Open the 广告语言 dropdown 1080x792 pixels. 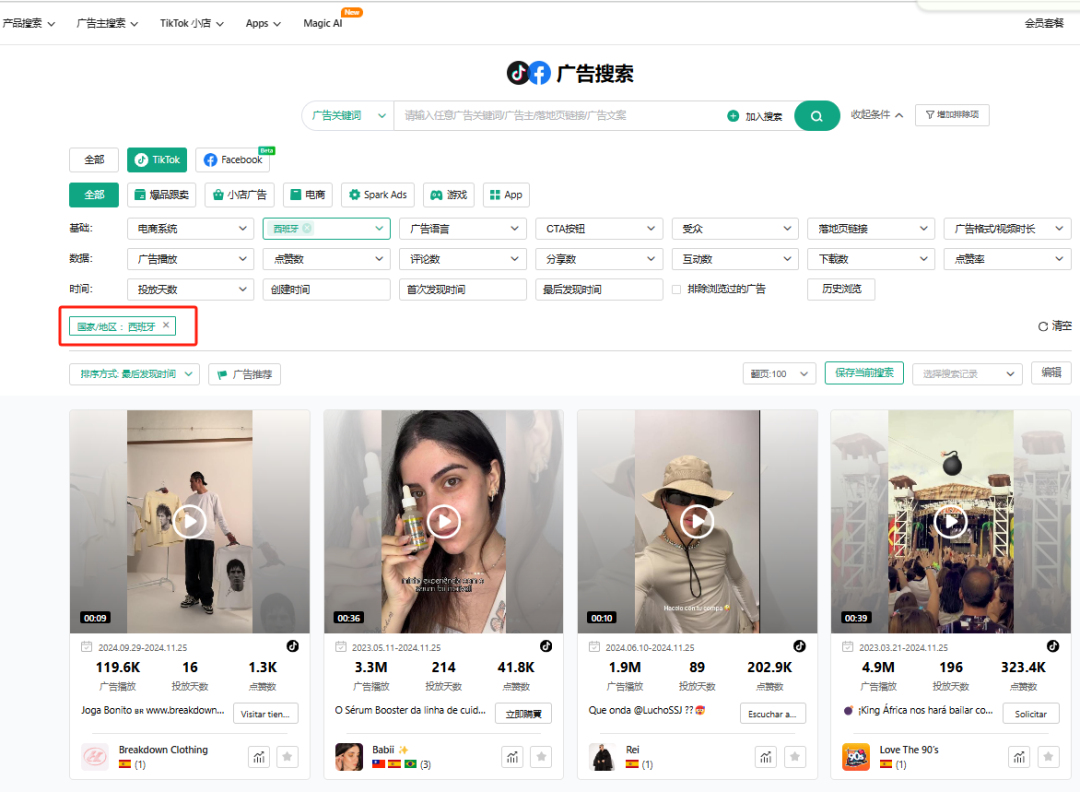click(x=462, y=228)
